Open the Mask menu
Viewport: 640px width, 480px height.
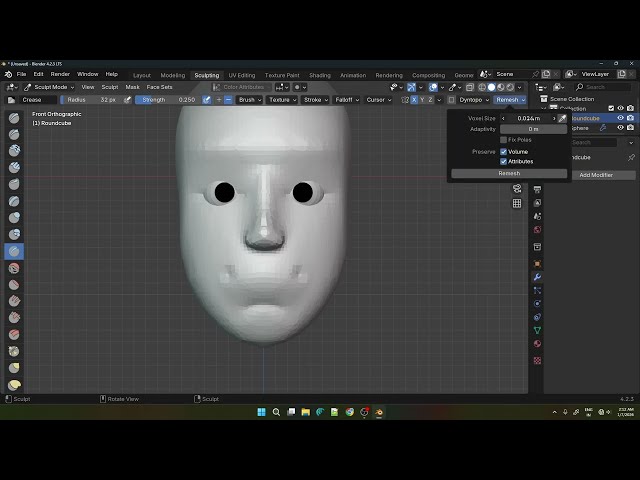point(132,87)
